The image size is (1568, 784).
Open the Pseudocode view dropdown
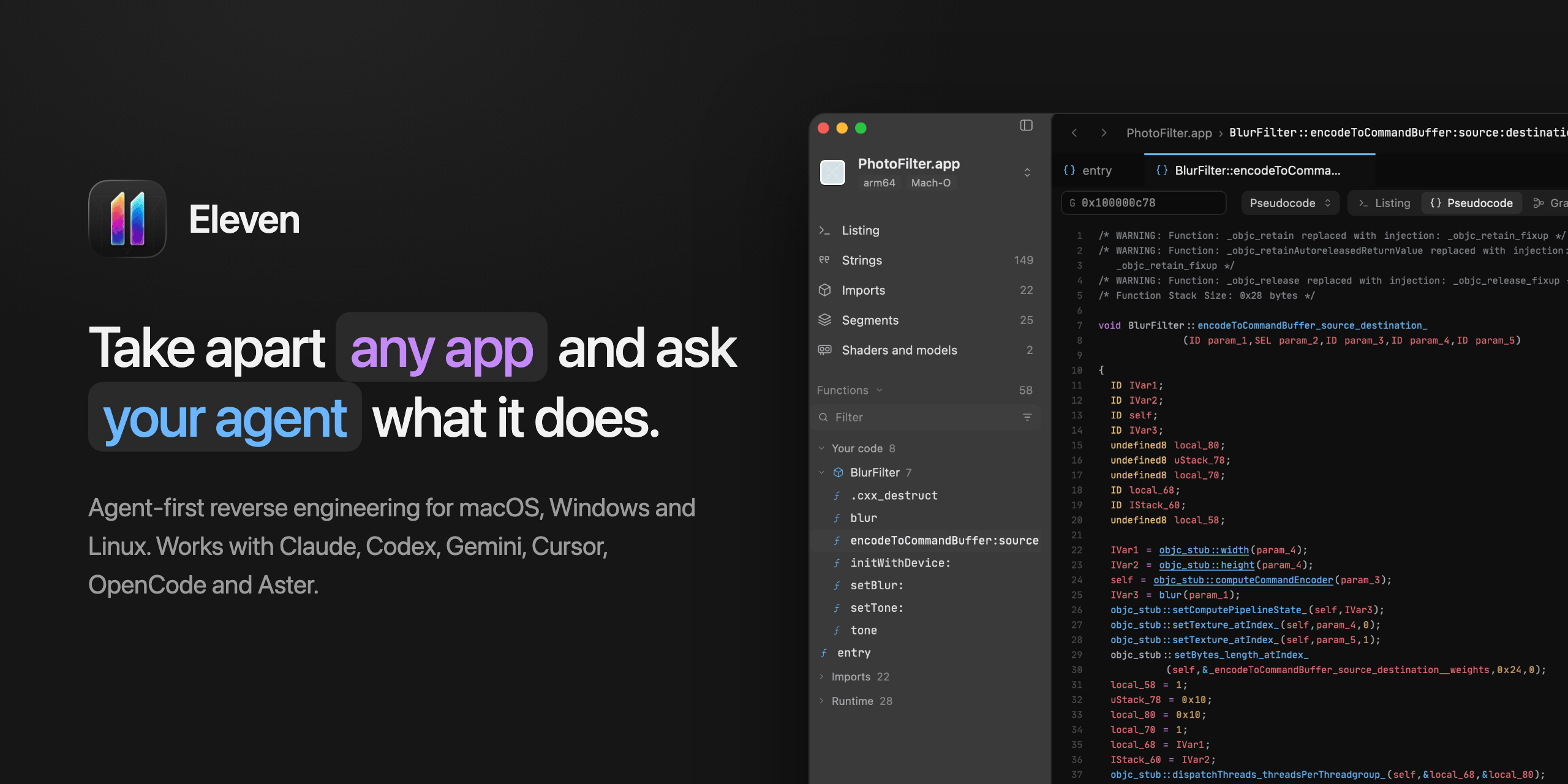click(1290, 203)
